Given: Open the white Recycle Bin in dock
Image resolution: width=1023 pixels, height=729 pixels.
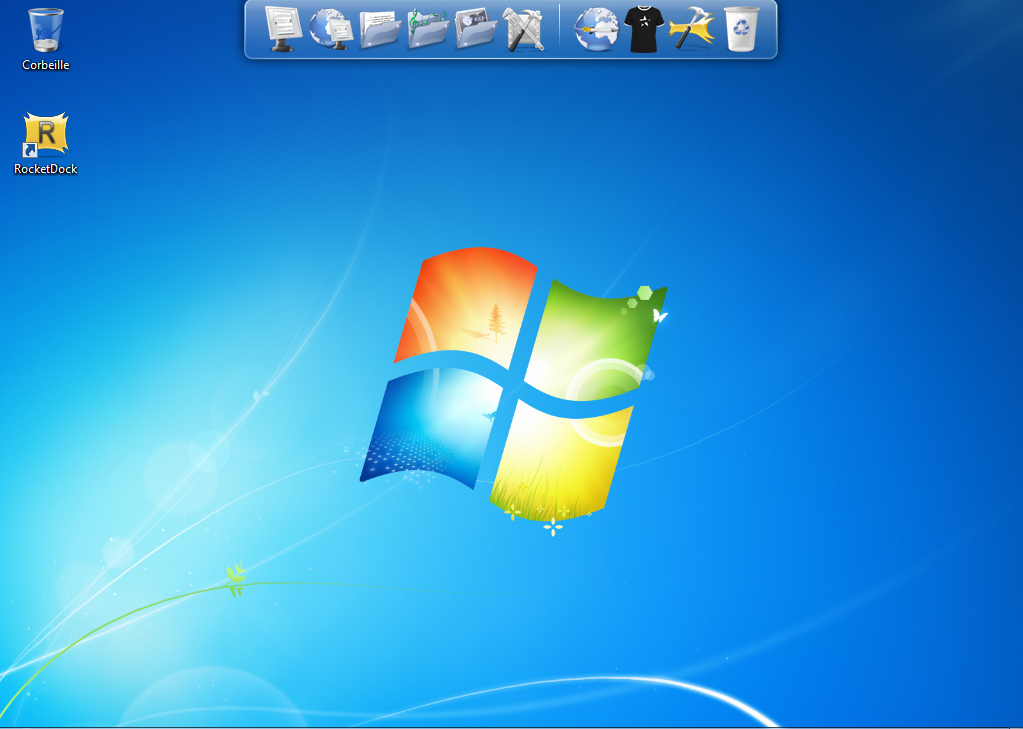Looking at the screenshot, I should tap(742, 29).
